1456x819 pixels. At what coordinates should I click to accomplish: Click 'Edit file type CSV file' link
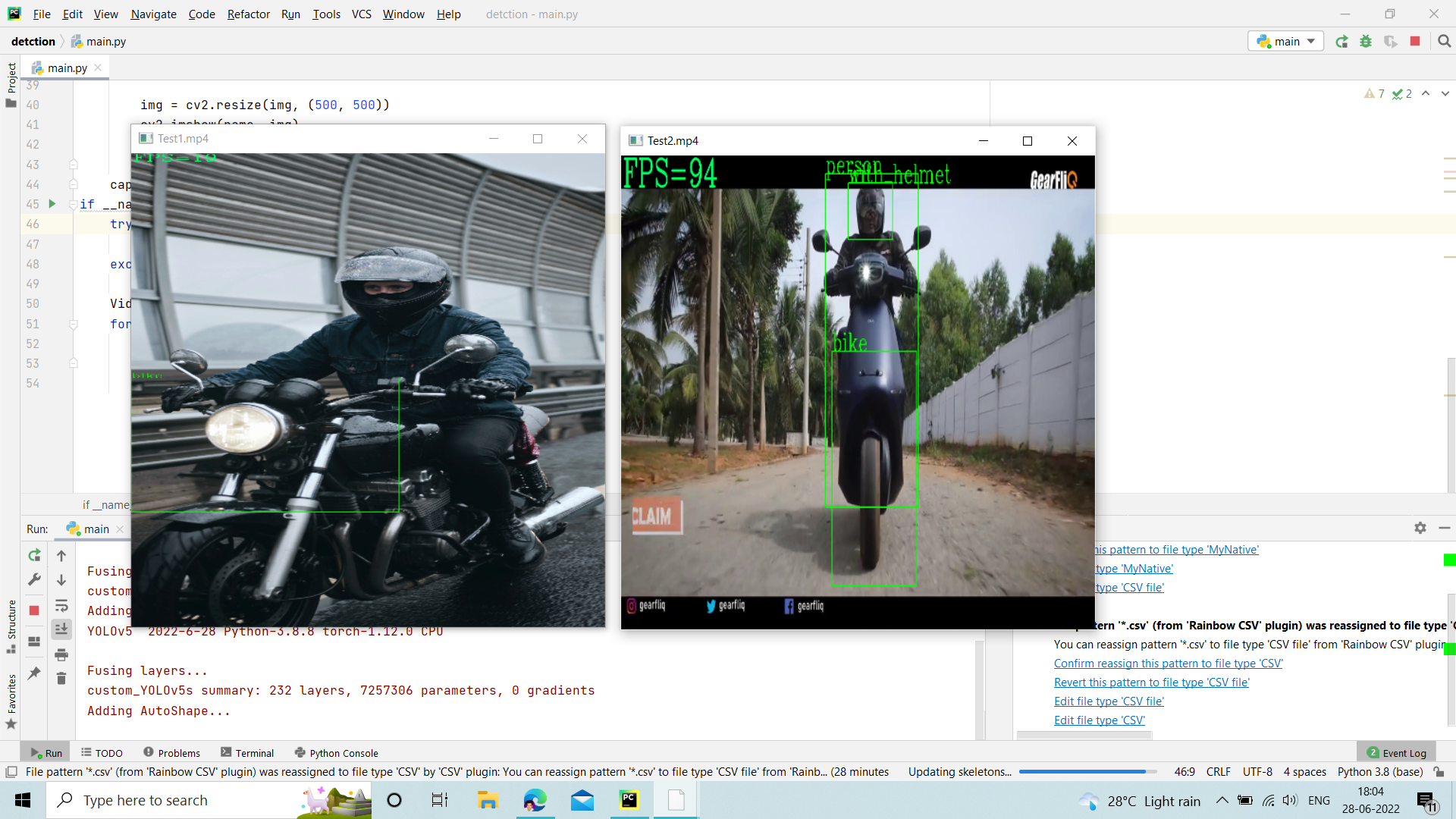tap(1109, 701)
